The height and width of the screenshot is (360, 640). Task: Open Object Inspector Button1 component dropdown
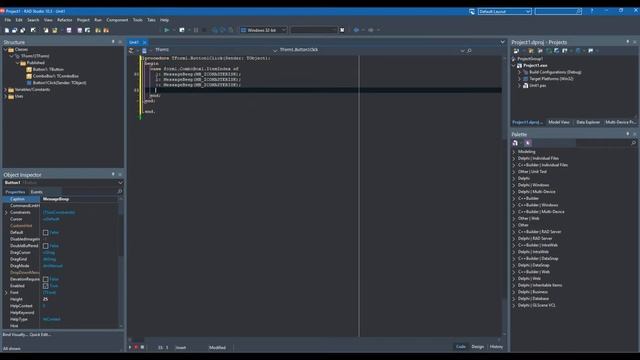point(120,182)
